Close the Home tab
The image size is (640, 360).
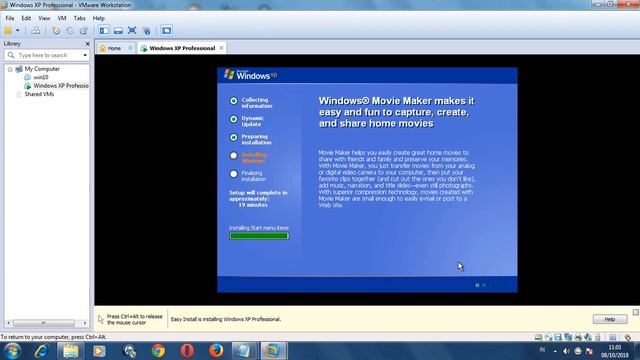point(130,48)
